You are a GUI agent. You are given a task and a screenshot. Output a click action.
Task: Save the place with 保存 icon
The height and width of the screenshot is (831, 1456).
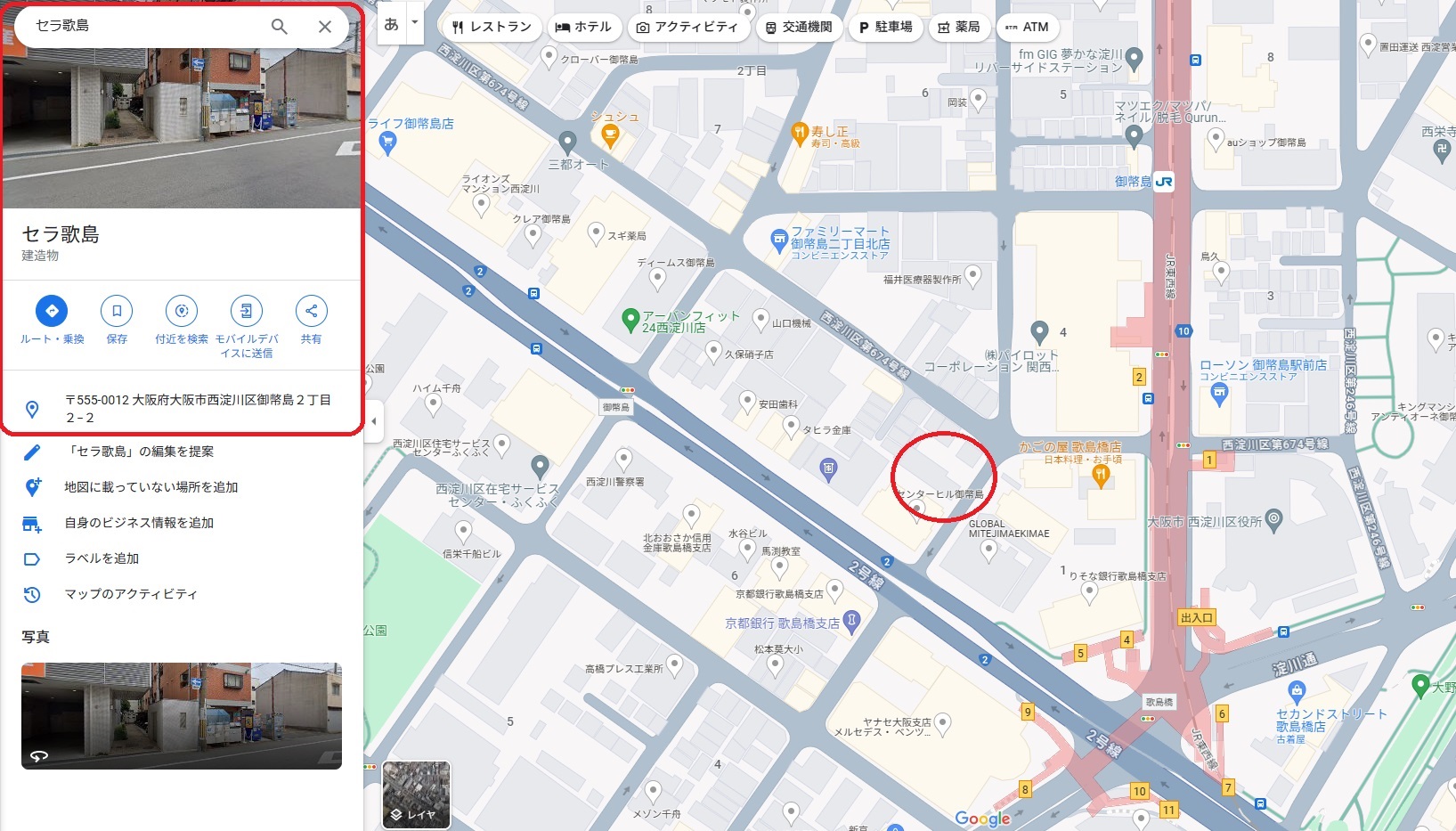[117, 311]
